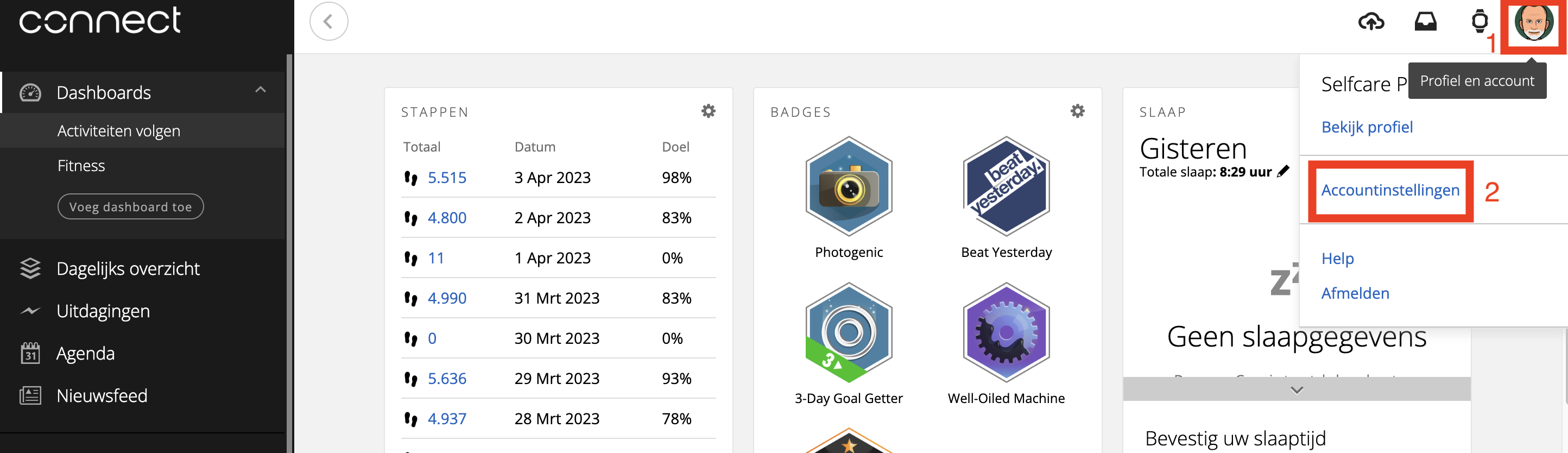Image resolution: width=1568 pixels, height=453 pixels.
Task: Click the Nieuwsfeed sidebar icon
Action: coord(29,395)
